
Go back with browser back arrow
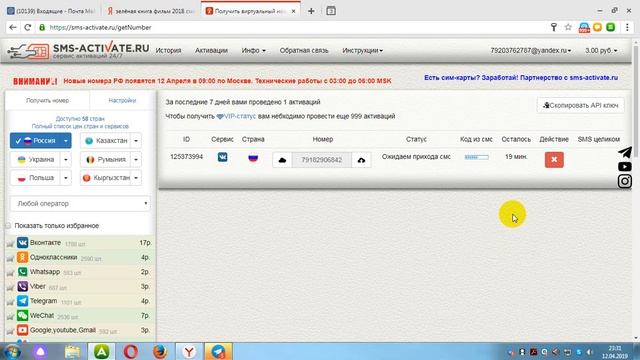pyautogui.click(x=13, y=27)
